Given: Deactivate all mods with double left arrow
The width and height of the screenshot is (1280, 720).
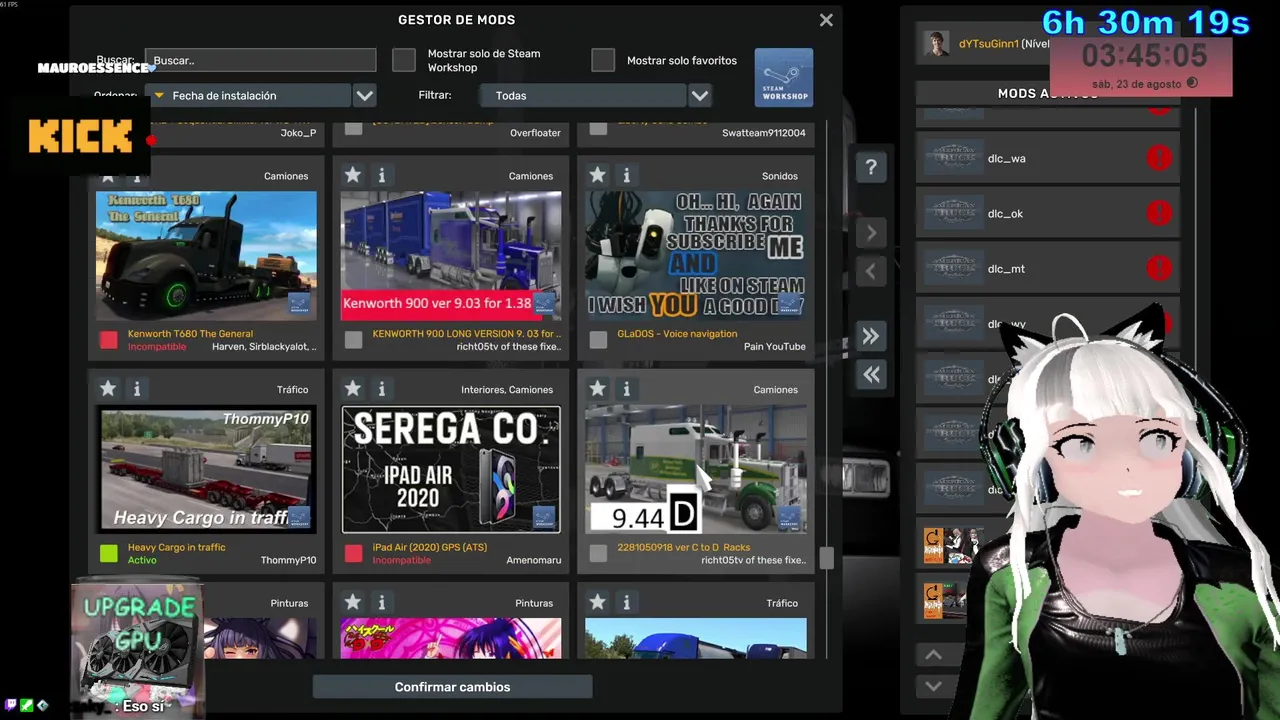Looking at the screenshot, I should [871, 374].
